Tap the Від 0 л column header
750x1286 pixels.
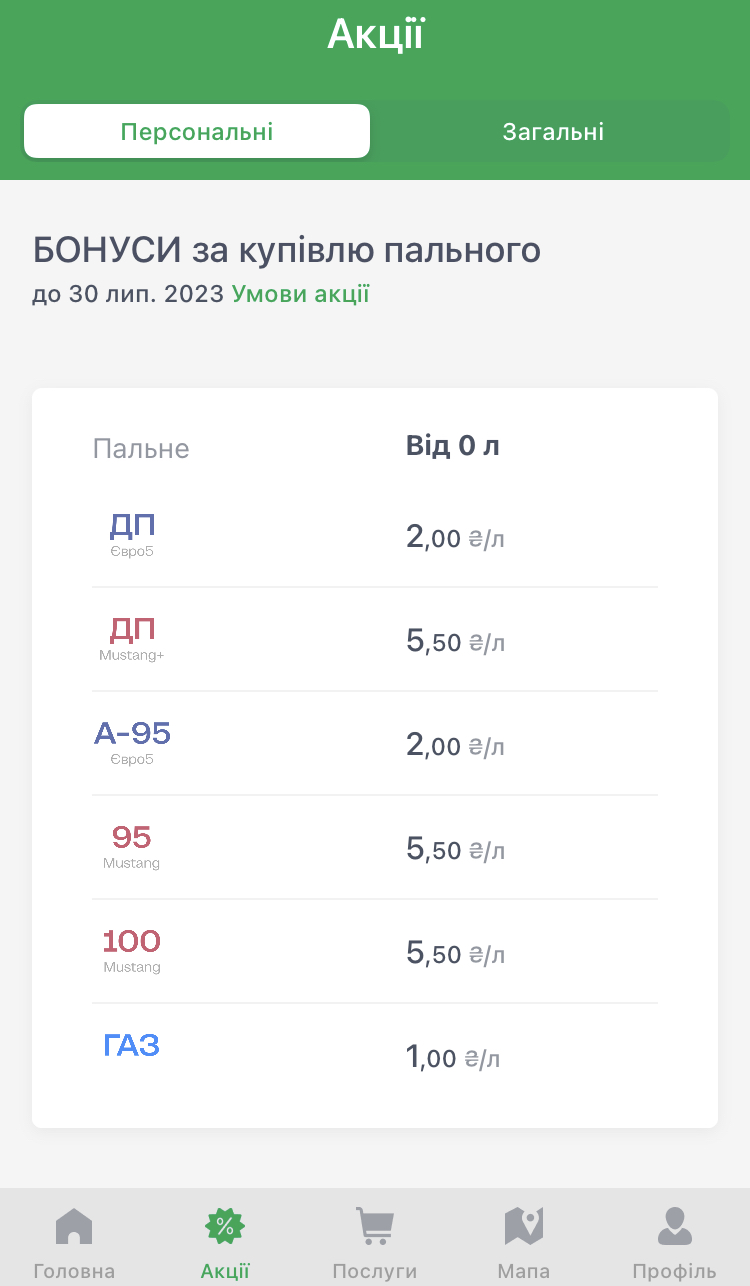pos(453,446)
